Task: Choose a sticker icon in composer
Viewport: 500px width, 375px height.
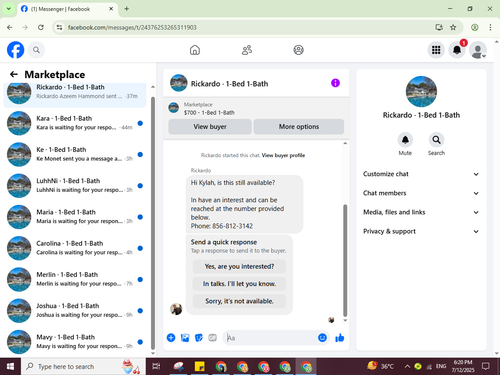Action: coord(199,338)
